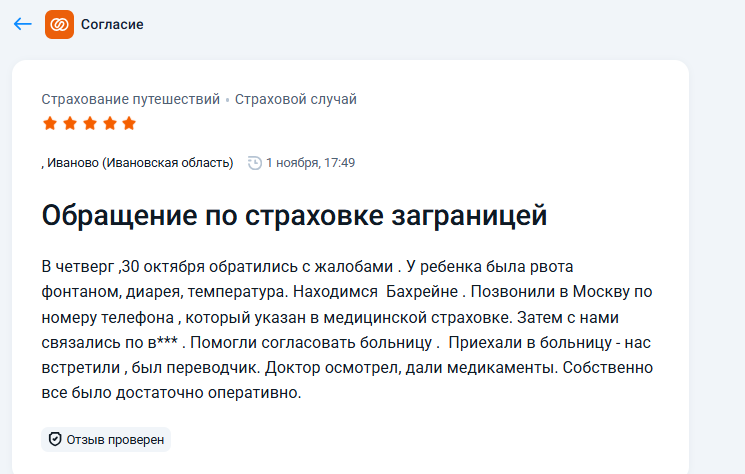Click the clock icon beside the date
The height and width of the screenshot is (474, 745).
(254, 162)
